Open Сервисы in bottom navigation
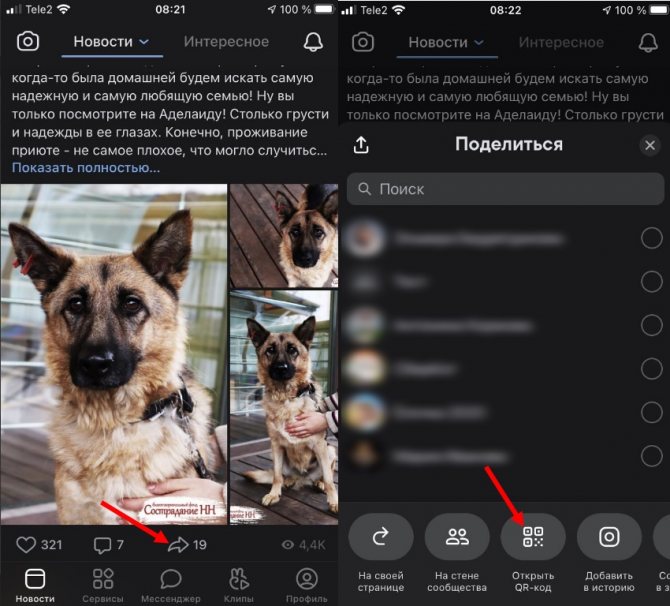This screenshot has width=670, height=606. pyautogui.click(x=103, y=585)
